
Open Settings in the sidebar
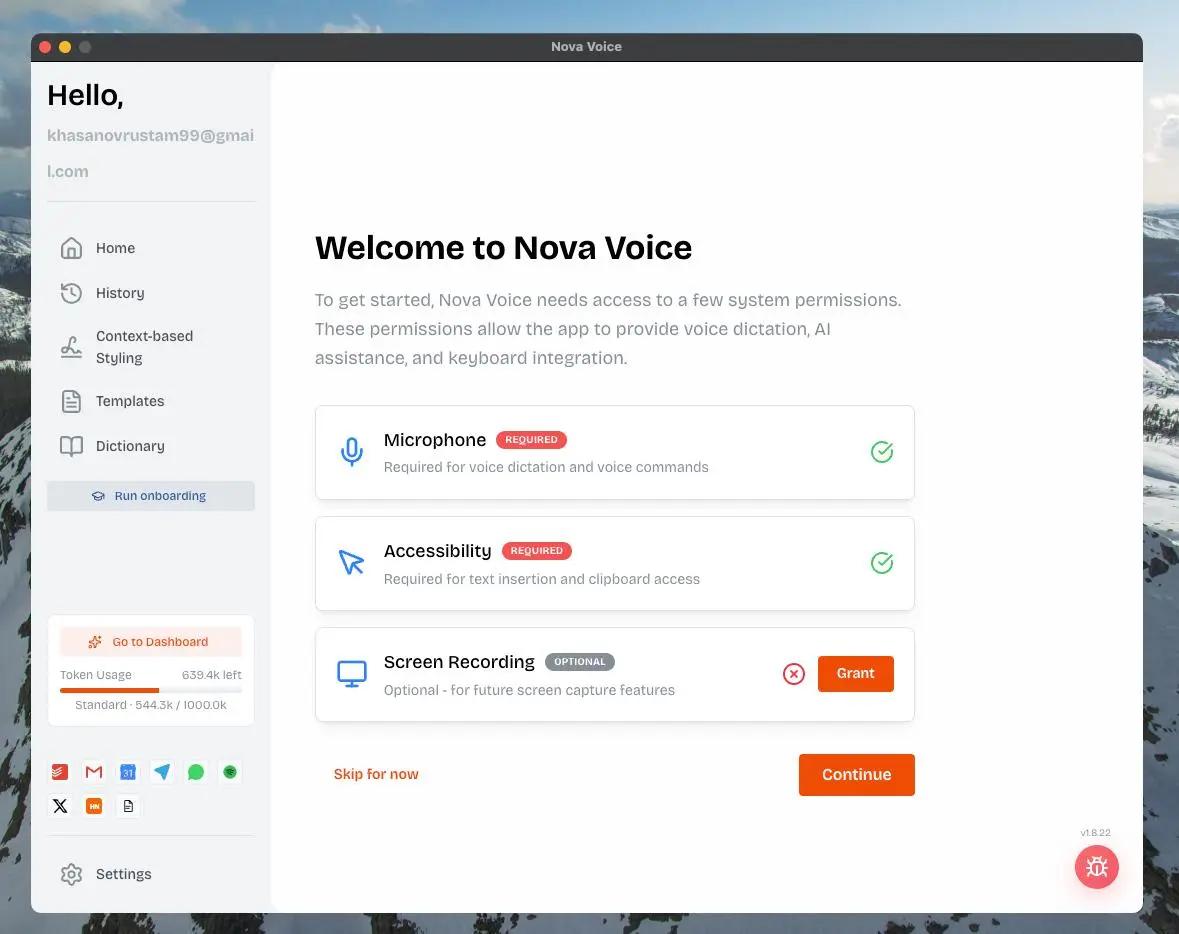coord(123,874)
